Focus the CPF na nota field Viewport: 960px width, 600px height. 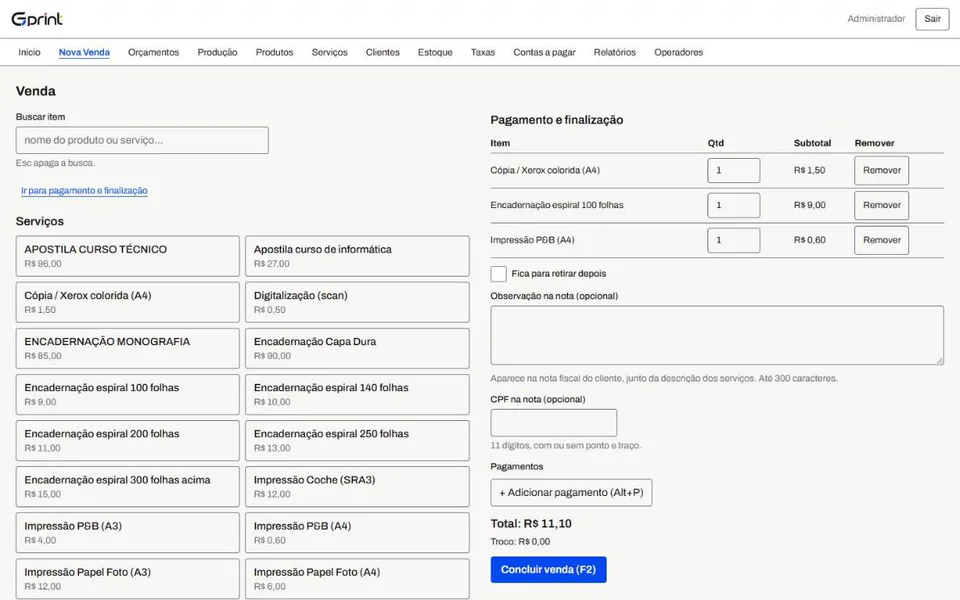coord(553,423)
